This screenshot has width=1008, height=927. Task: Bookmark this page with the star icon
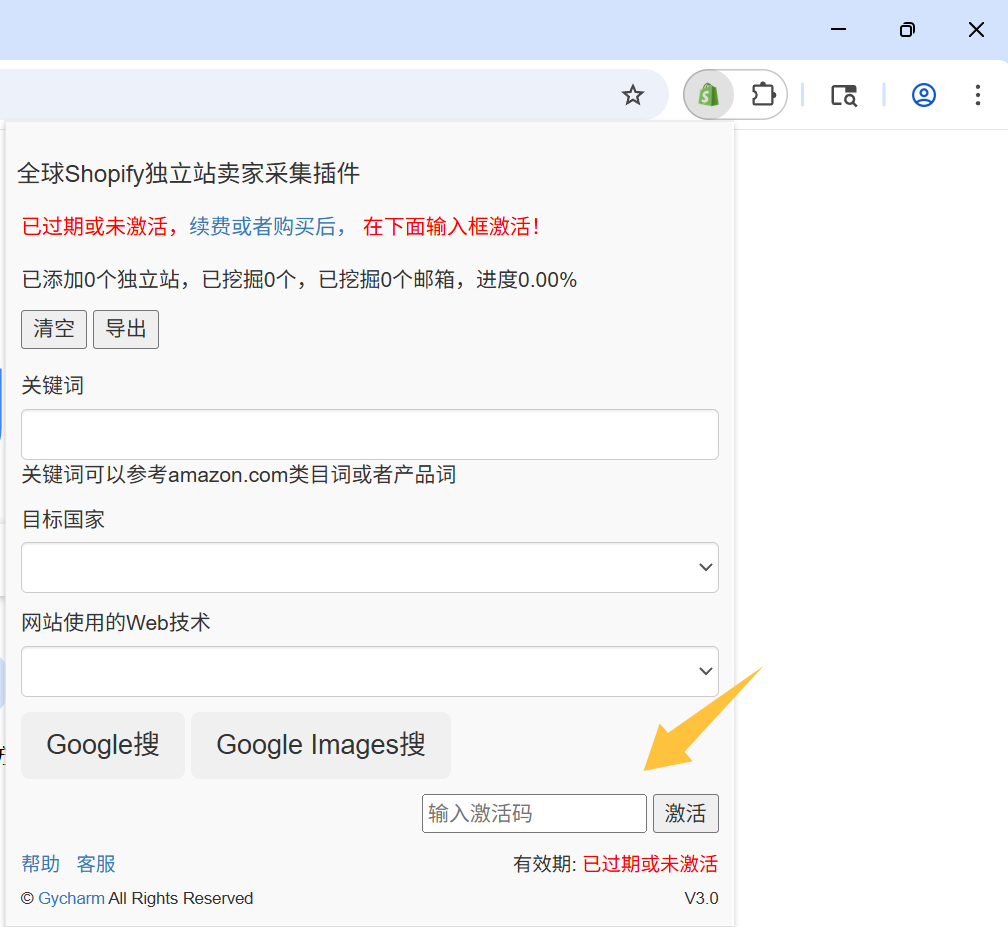[x=633, y=95]
